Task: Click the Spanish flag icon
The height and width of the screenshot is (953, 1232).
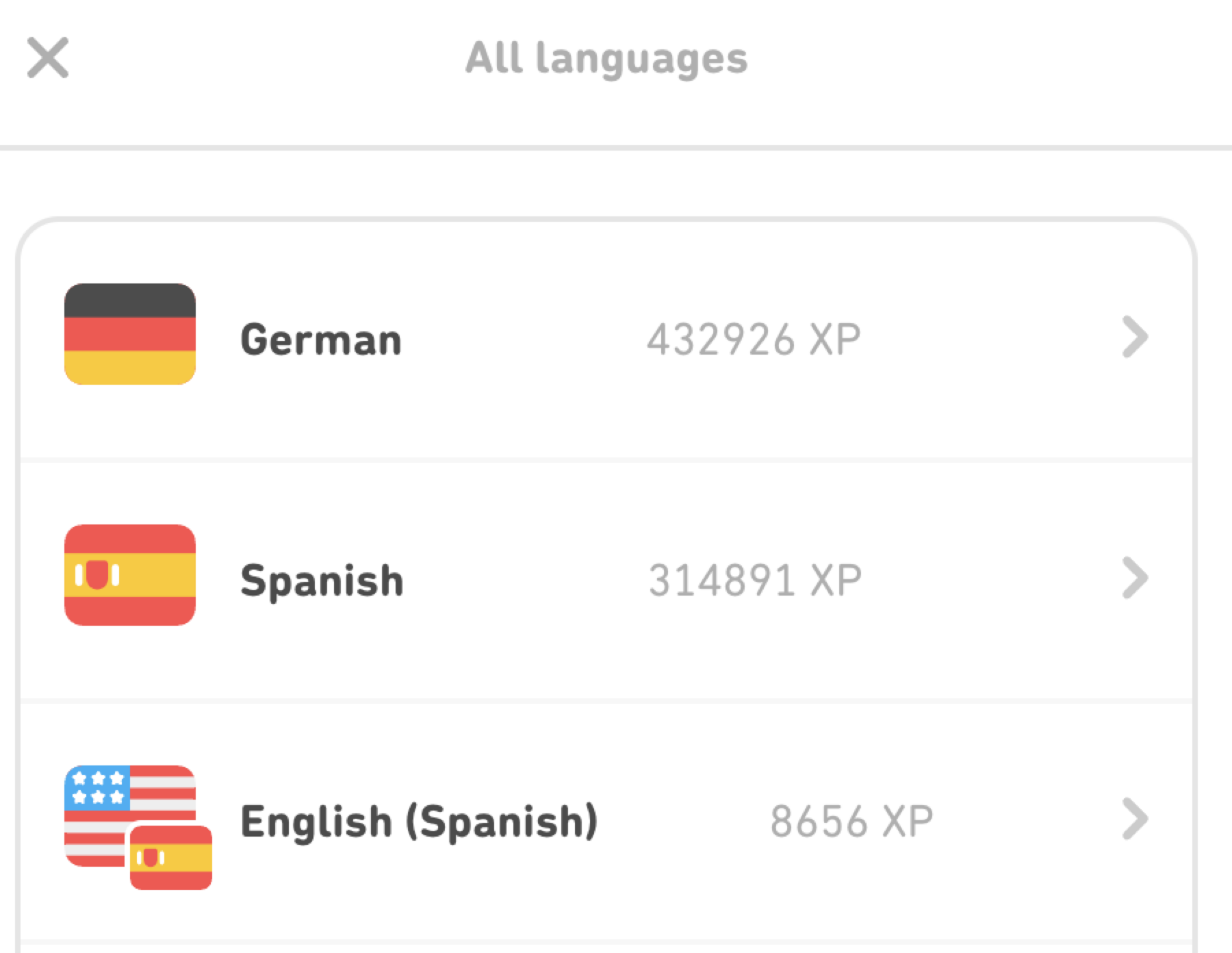Action: (130, 575)
